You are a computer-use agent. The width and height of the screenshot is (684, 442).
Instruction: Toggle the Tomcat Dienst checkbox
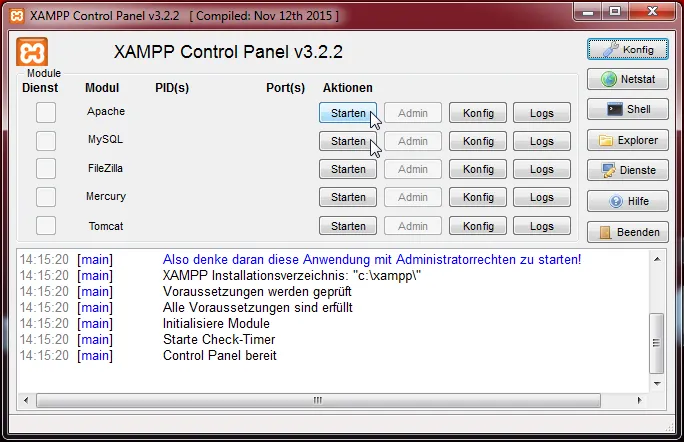[46, 226]
